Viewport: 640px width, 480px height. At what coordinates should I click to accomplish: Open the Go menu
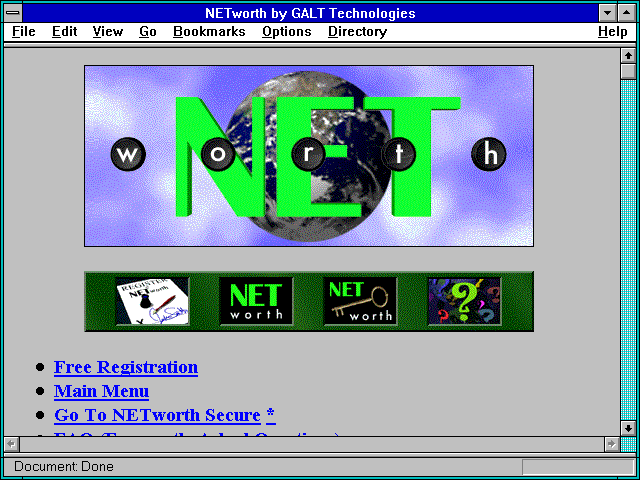tap(148, 32)
